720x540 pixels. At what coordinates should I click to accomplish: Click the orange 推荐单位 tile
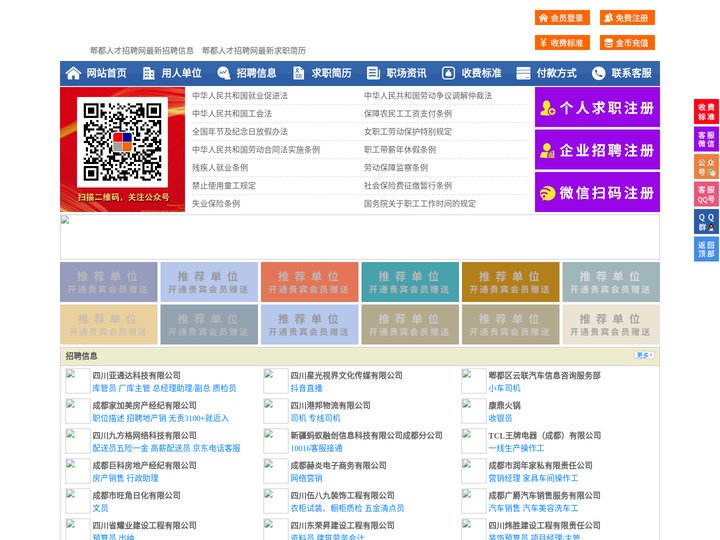coord(309,282)
